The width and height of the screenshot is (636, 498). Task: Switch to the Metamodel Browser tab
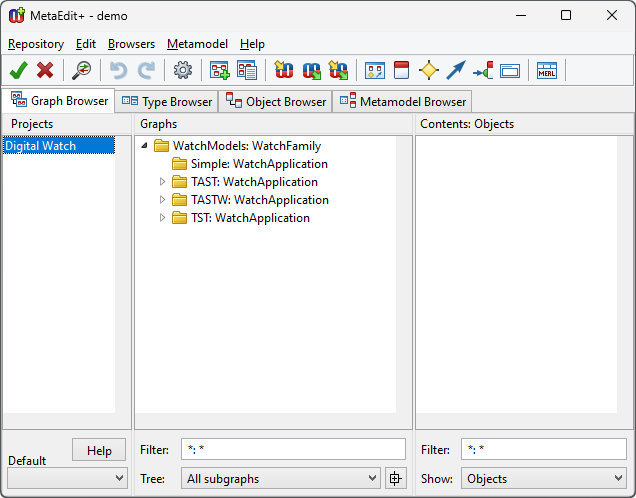(402, 101)
